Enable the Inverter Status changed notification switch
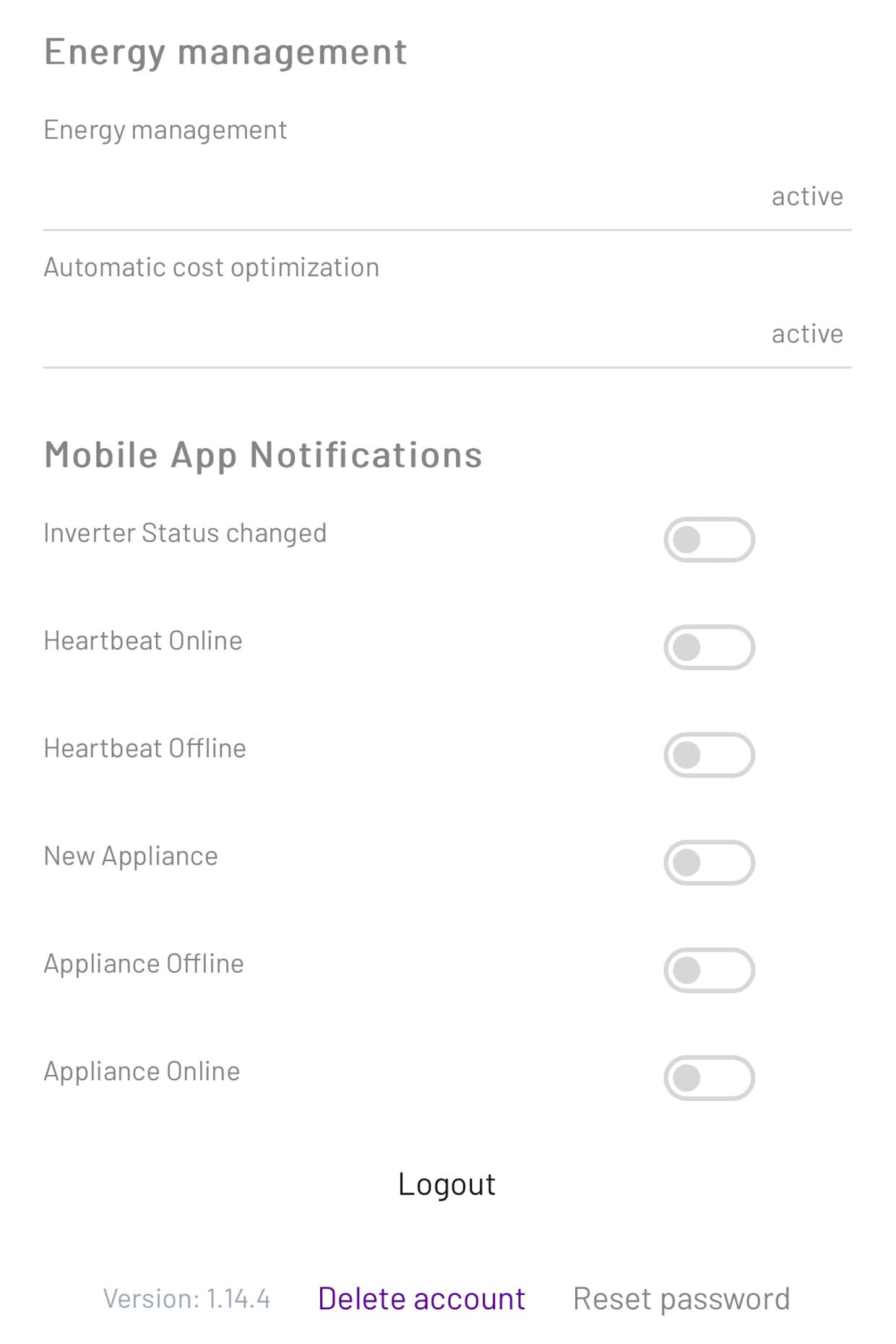 pyautogui.click(x=709, y=539)
